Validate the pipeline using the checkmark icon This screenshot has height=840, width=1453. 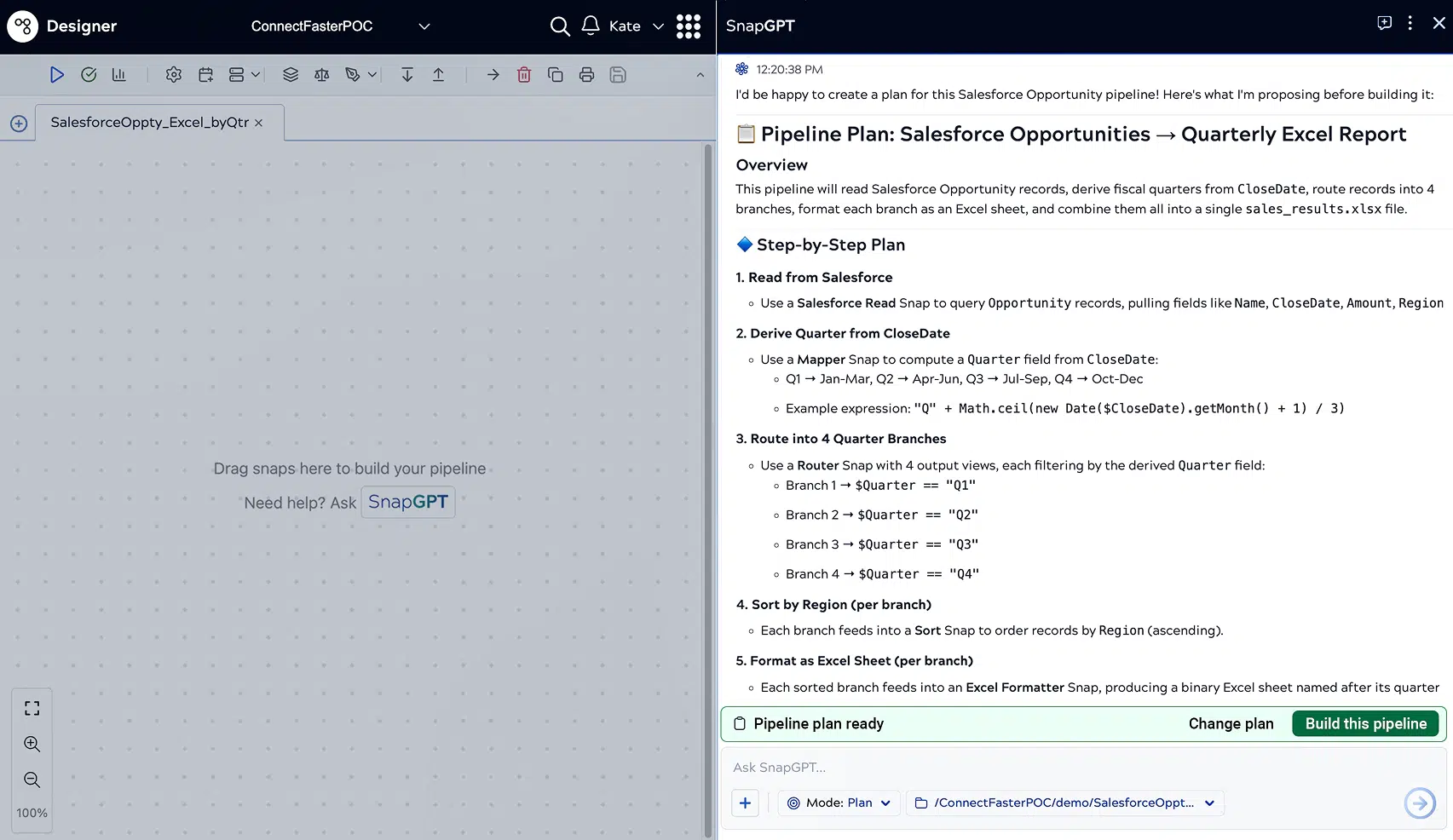(x=89, y=75)
